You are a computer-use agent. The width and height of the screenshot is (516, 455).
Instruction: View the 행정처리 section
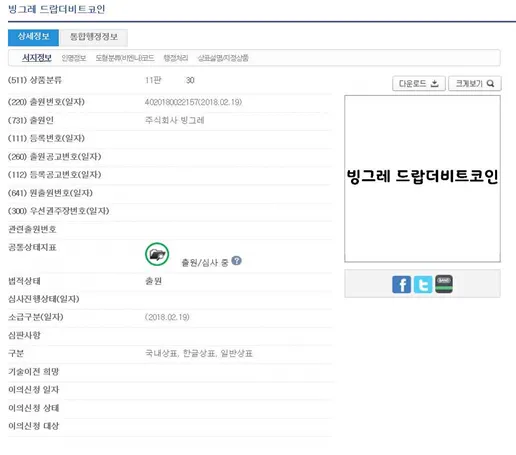pyautogui.click(x=176, y=58)
